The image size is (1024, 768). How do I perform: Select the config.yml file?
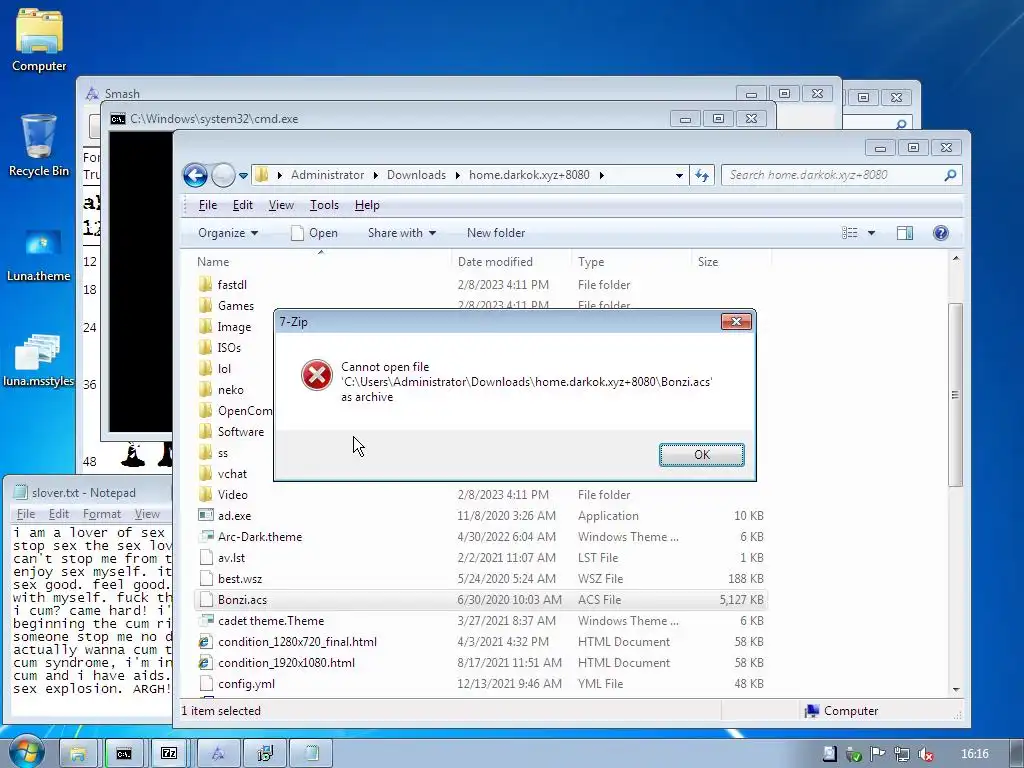click(481, 684)
